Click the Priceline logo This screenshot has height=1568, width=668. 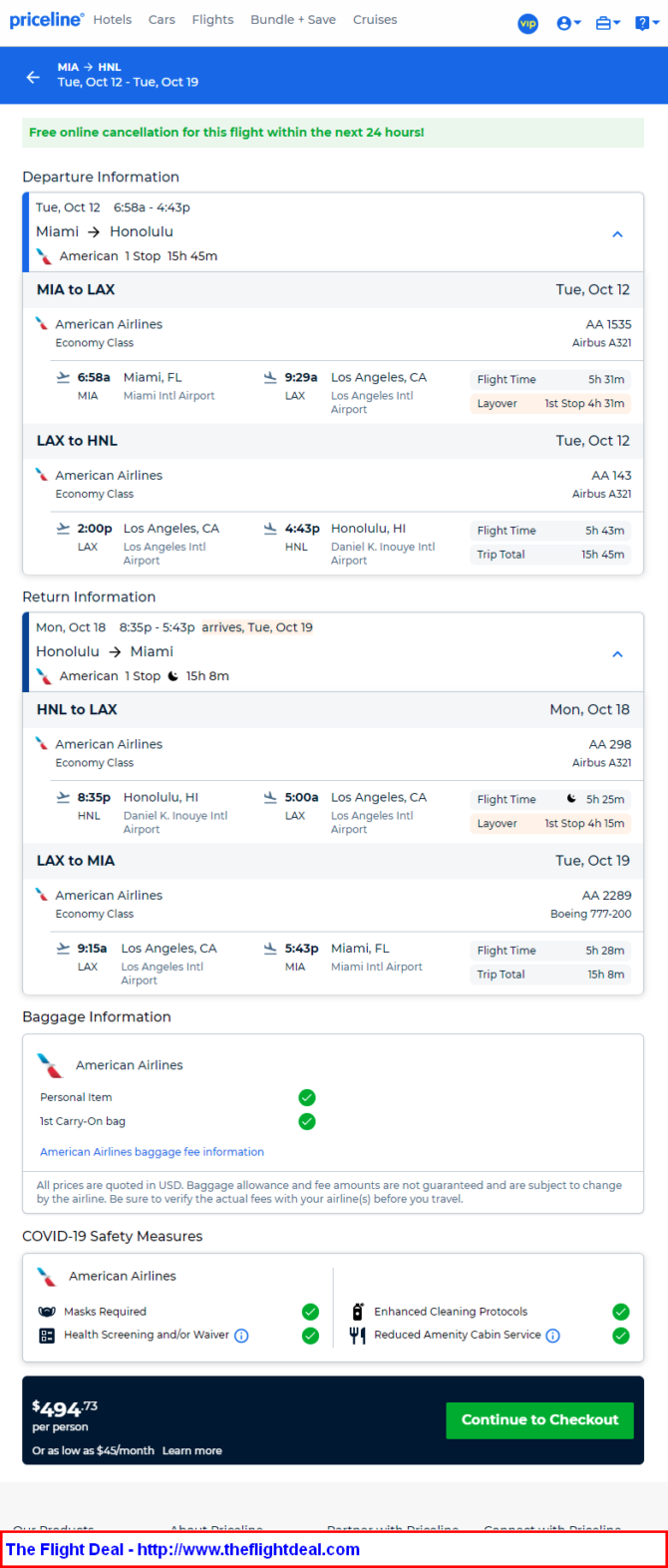[47, 20]
